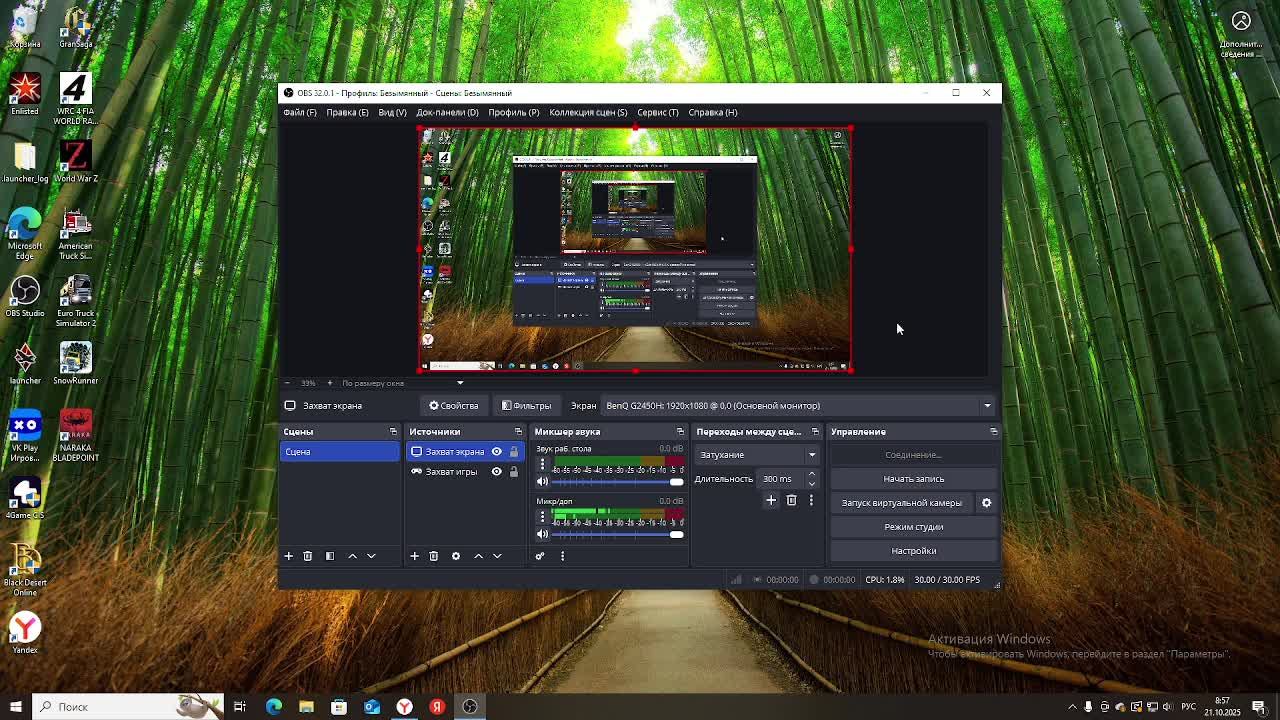Open audio mixer menu (three dots at bottom)
Viewport: 1280px width, 720px height.
[562, 556]
